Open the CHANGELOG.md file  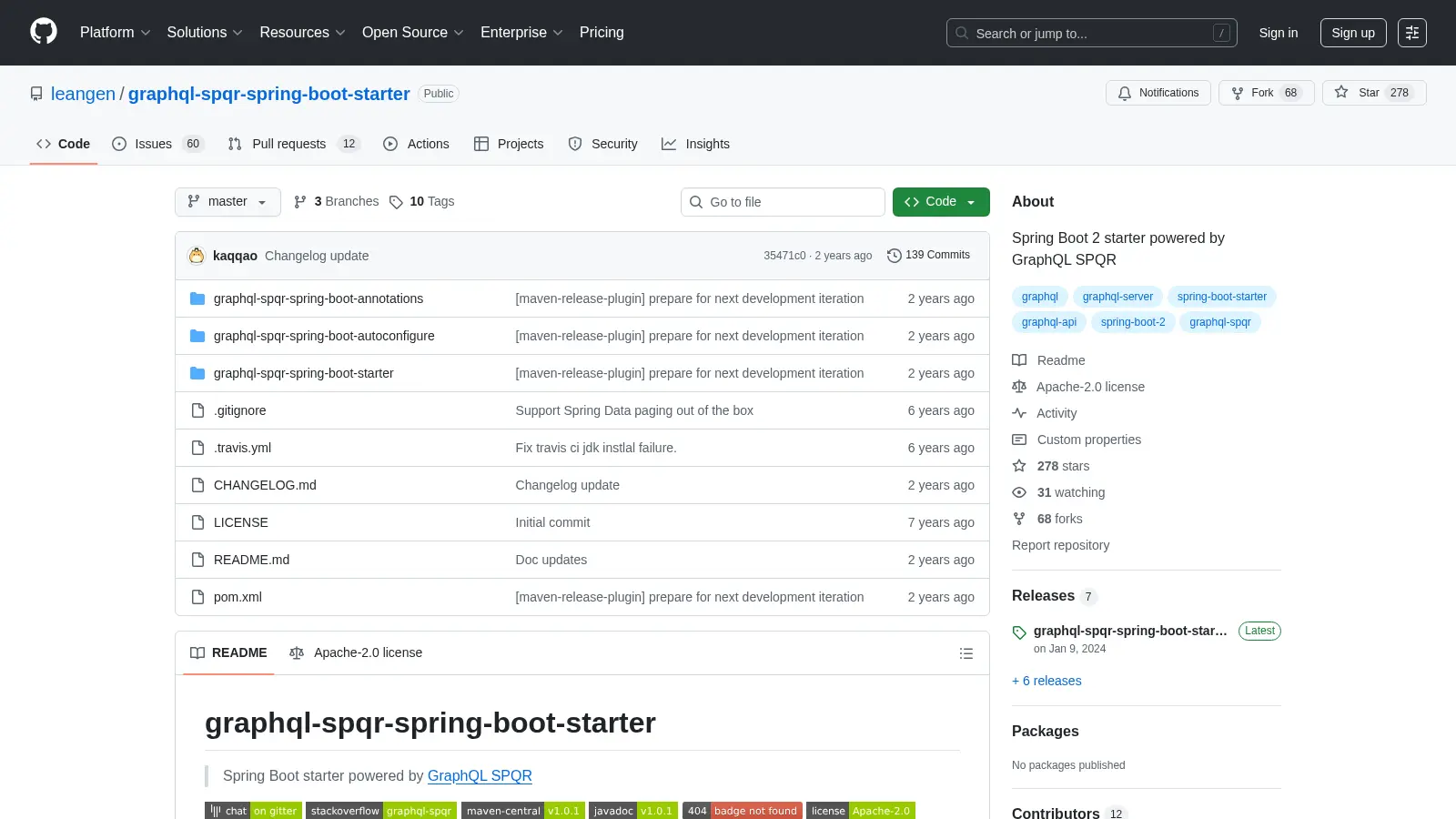265,485
